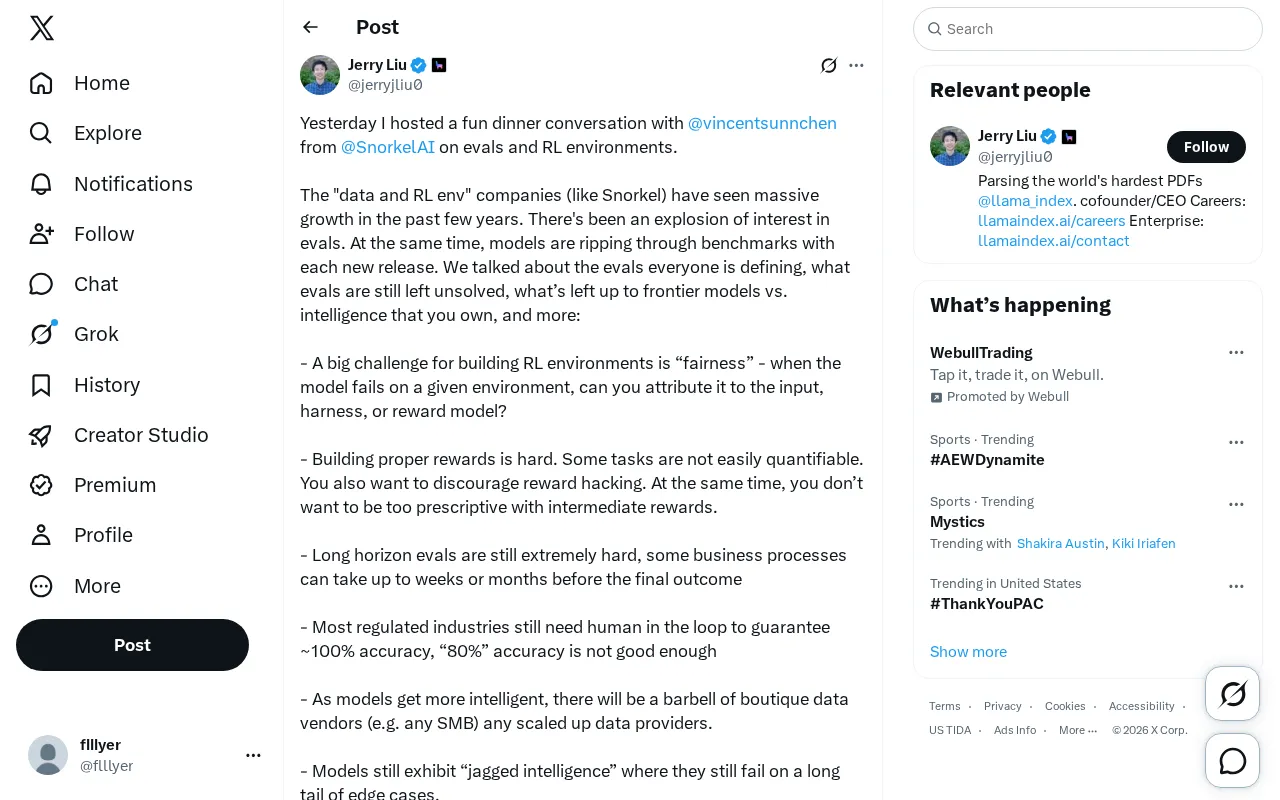Follow Jerry Liu
The height and width of the screenshot is (800, 1280).
click(x=1206, y=147)
